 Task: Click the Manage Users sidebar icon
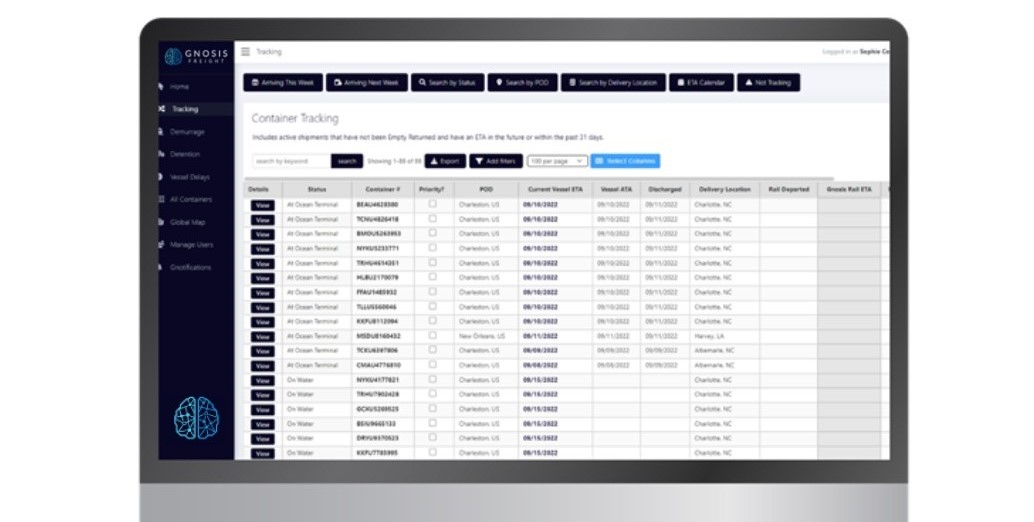click(x=162, y=245)
